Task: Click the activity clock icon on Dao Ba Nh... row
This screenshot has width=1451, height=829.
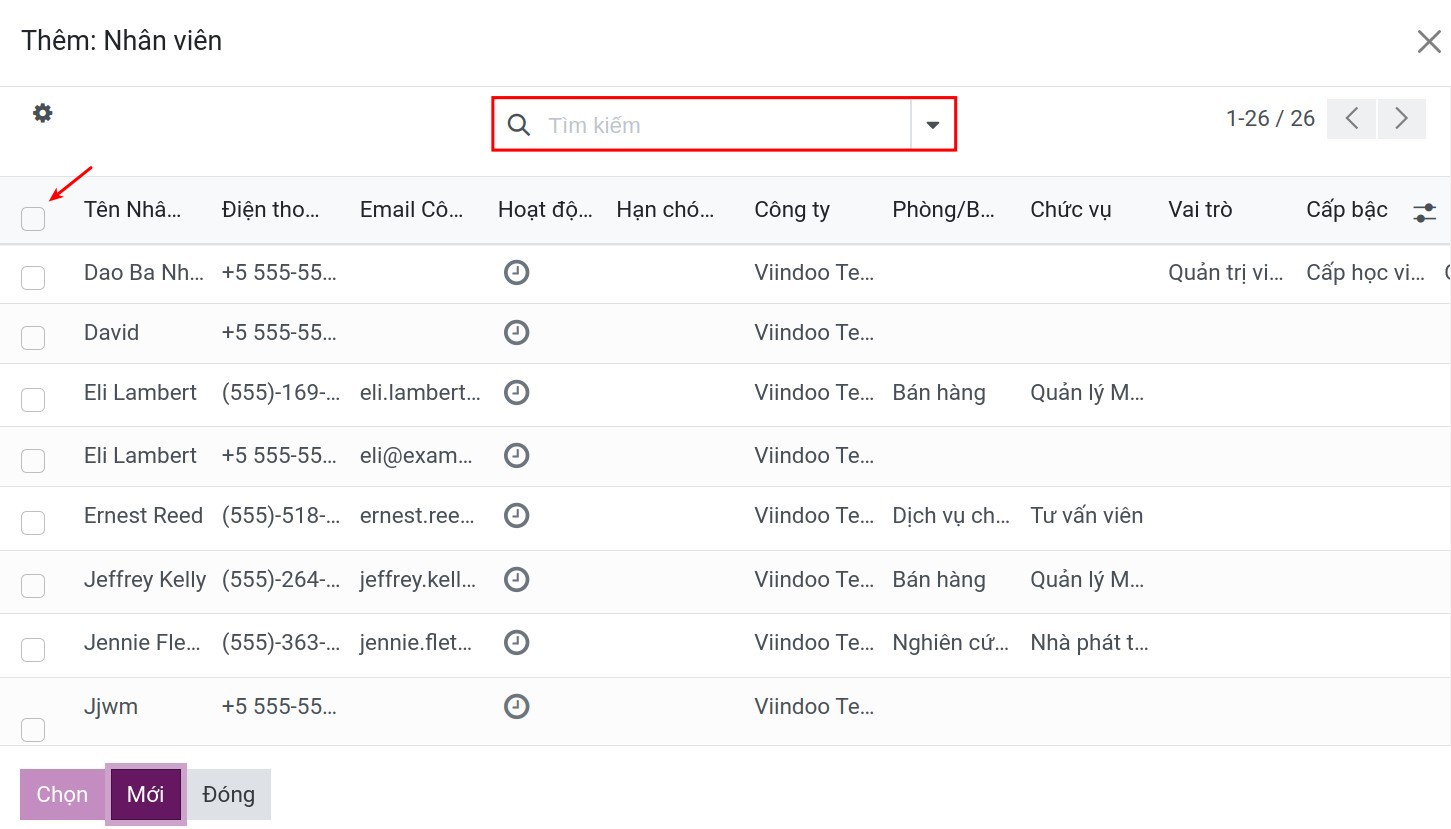Action: (516, 272)
